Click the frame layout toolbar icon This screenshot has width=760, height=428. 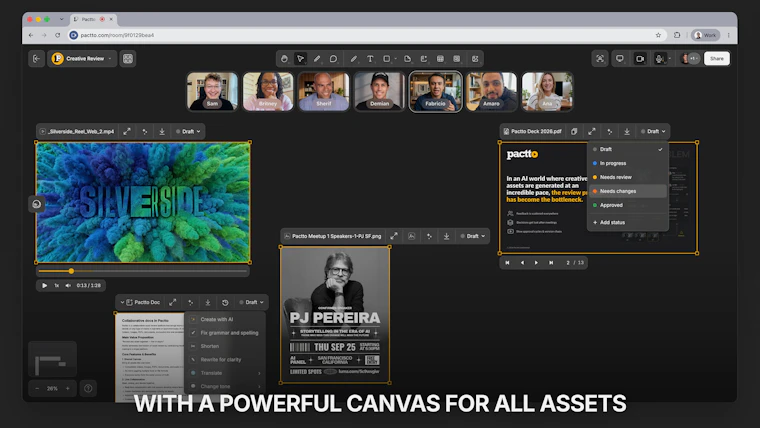click(x=457, y=59)
